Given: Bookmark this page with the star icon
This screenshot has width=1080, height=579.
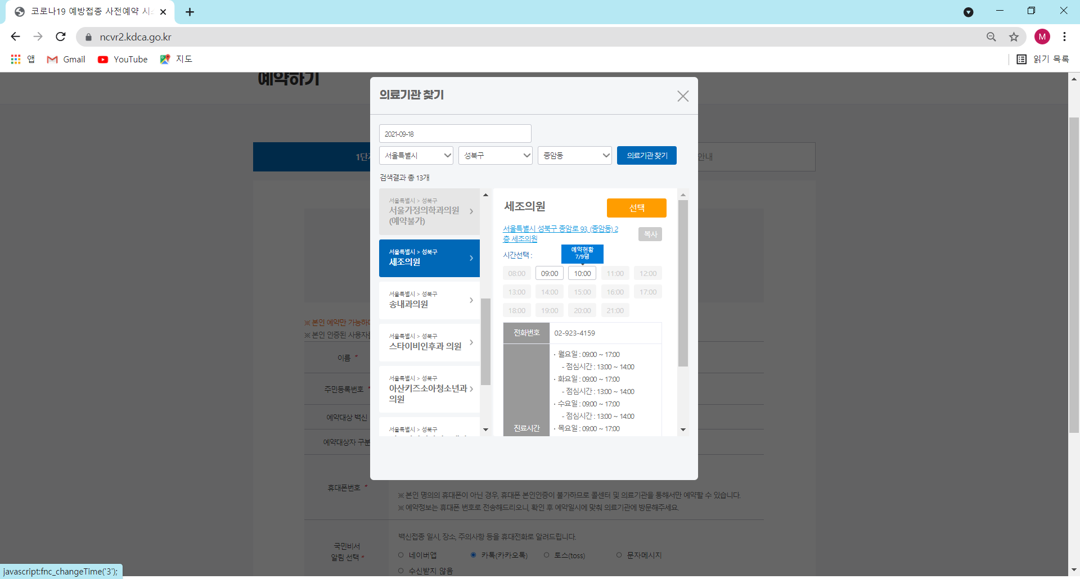Looking at the screenshot, I should coord(1014,37).
